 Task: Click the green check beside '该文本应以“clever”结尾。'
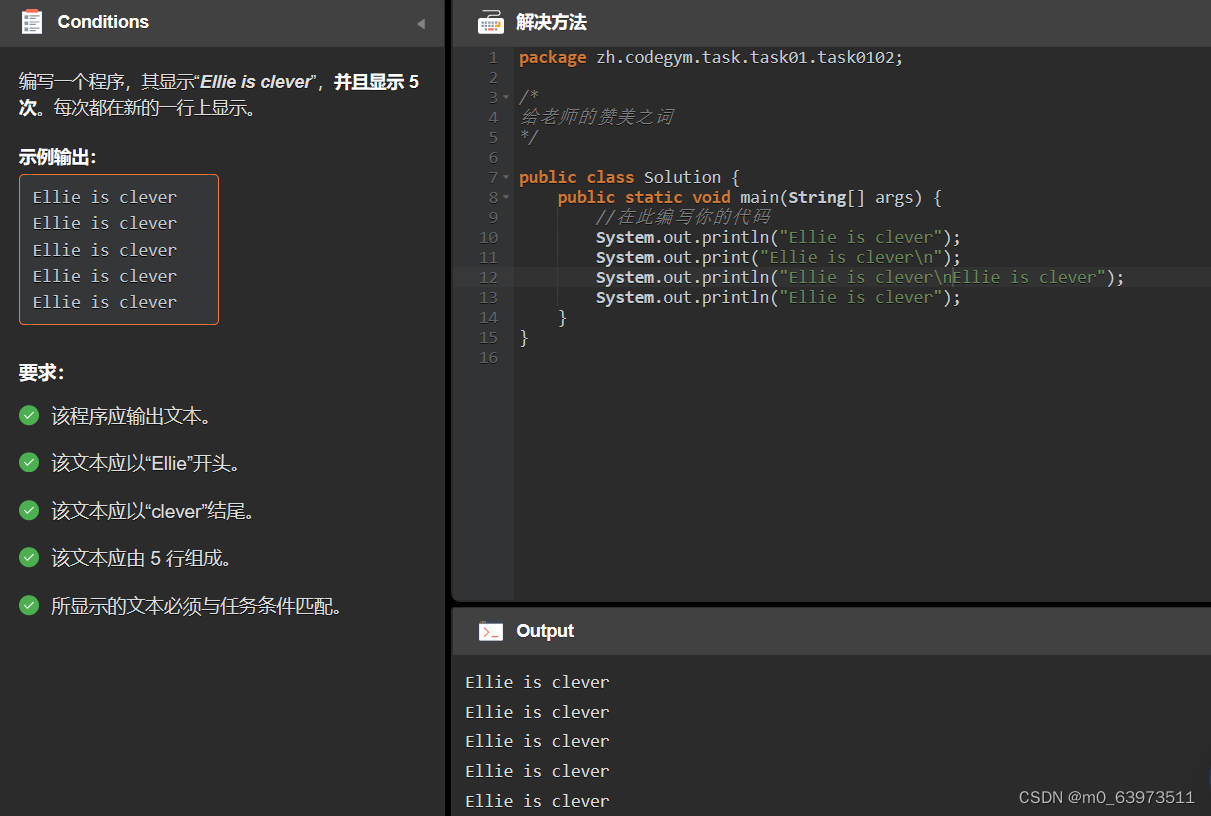pos(29,510)
